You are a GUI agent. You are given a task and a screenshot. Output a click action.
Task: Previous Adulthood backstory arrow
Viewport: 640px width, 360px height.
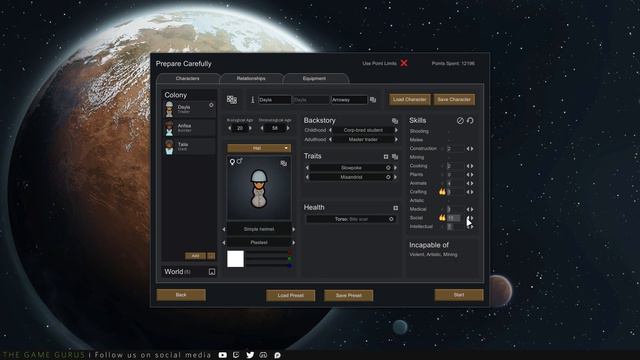tap(330, 140)
